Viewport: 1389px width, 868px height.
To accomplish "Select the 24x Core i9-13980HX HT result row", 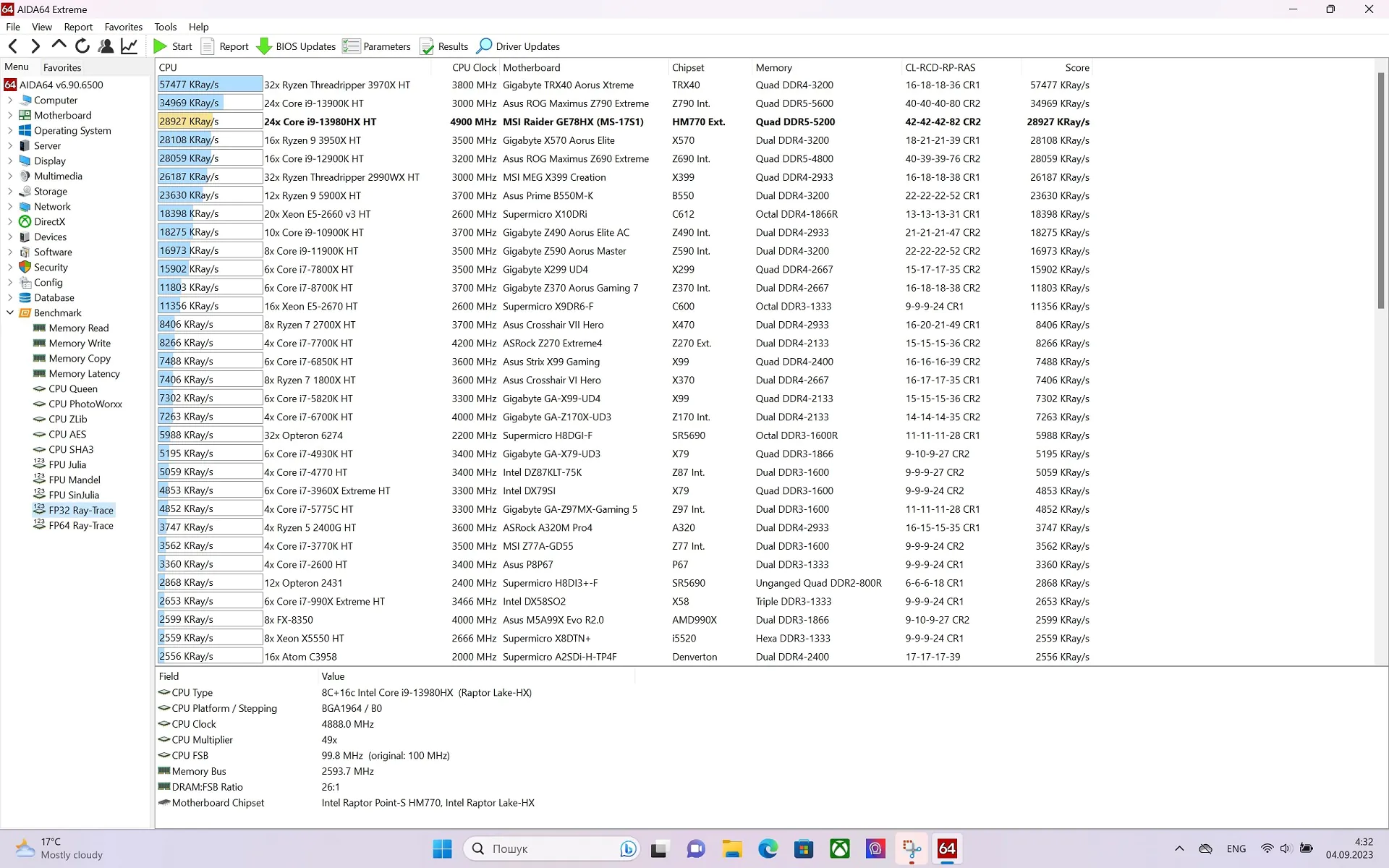I will click(624, 122).
